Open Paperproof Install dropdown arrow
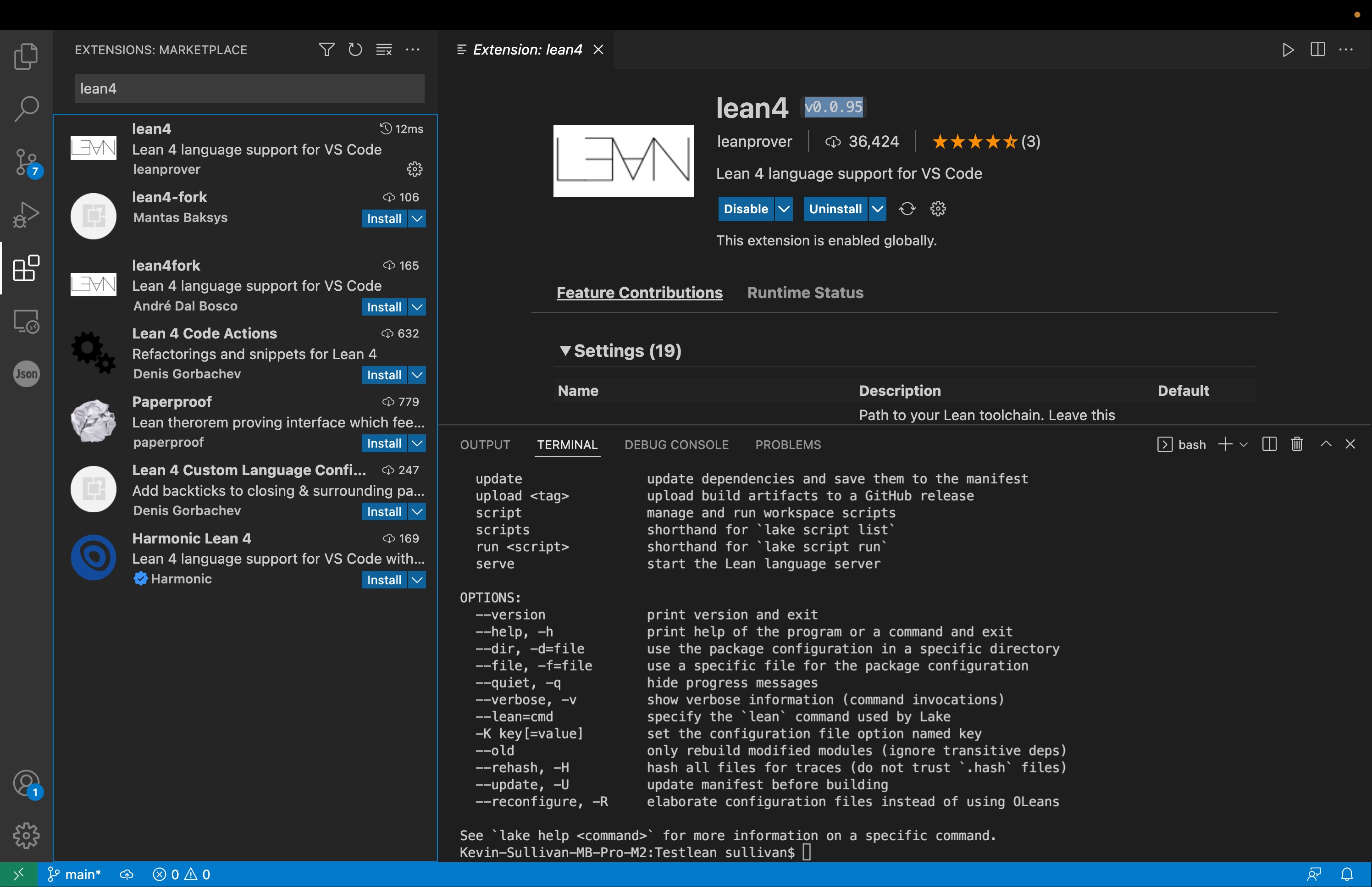 [x=417, y=443]
